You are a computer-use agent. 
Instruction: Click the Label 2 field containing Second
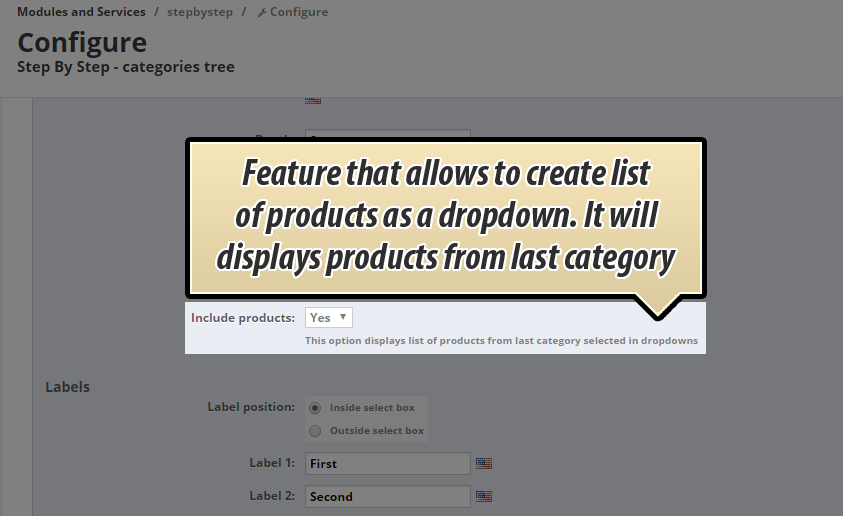(x=387, y=496)
